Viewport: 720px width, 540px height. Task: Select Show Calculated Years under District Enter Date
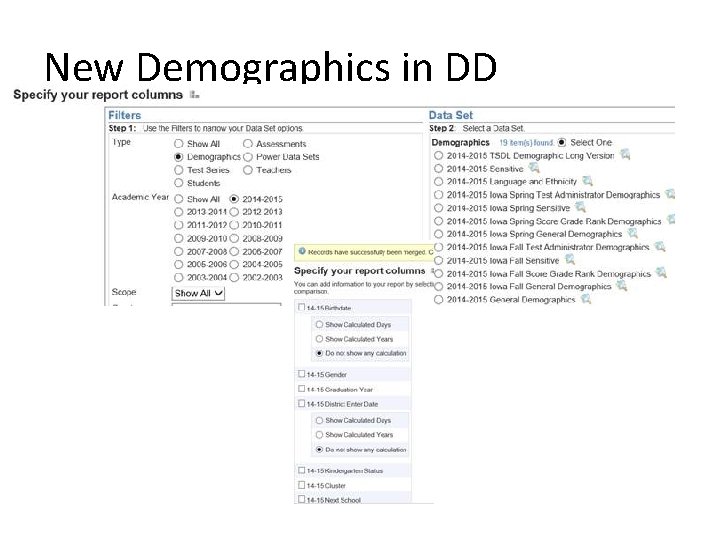point(319,434)
